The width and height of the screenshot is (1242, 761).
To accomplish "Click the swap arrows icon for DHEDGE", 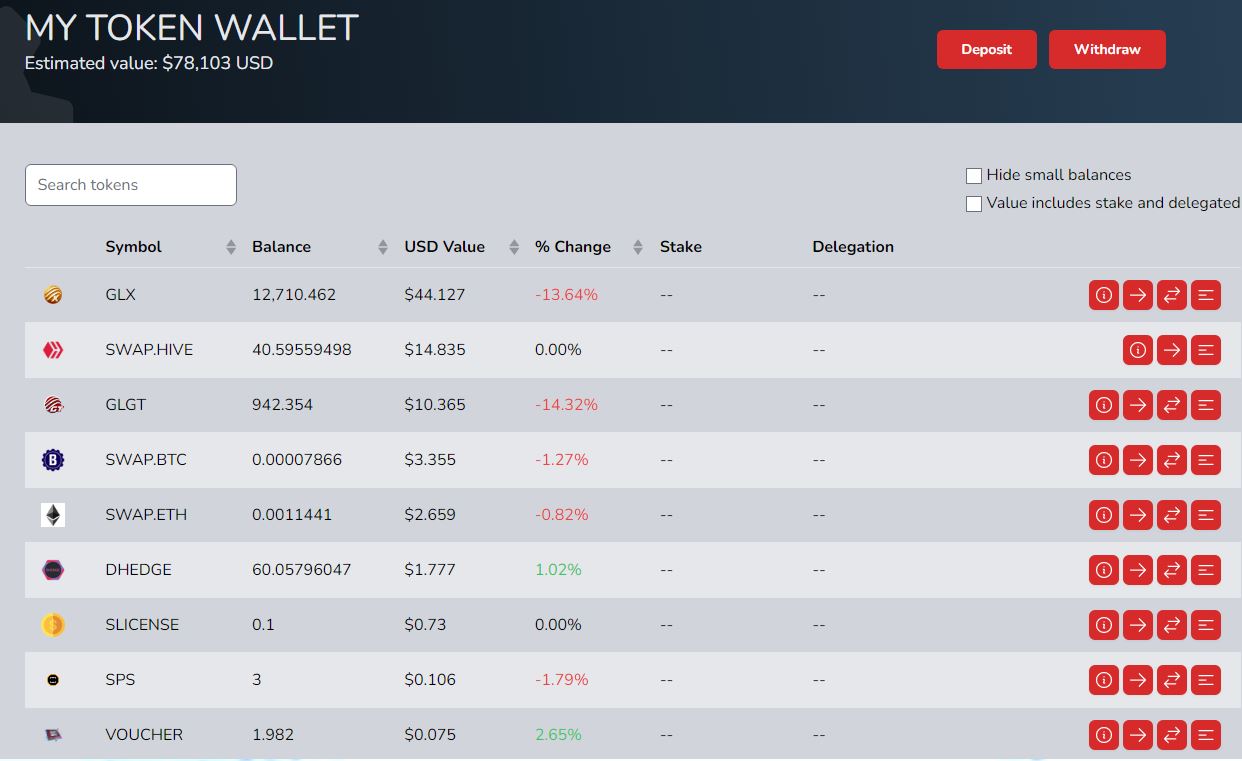I will [x=1172, y=570].
